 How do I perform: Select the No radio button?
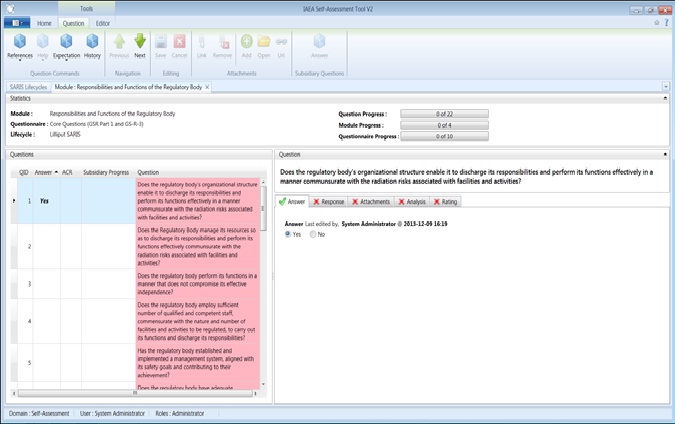[313, 234]
